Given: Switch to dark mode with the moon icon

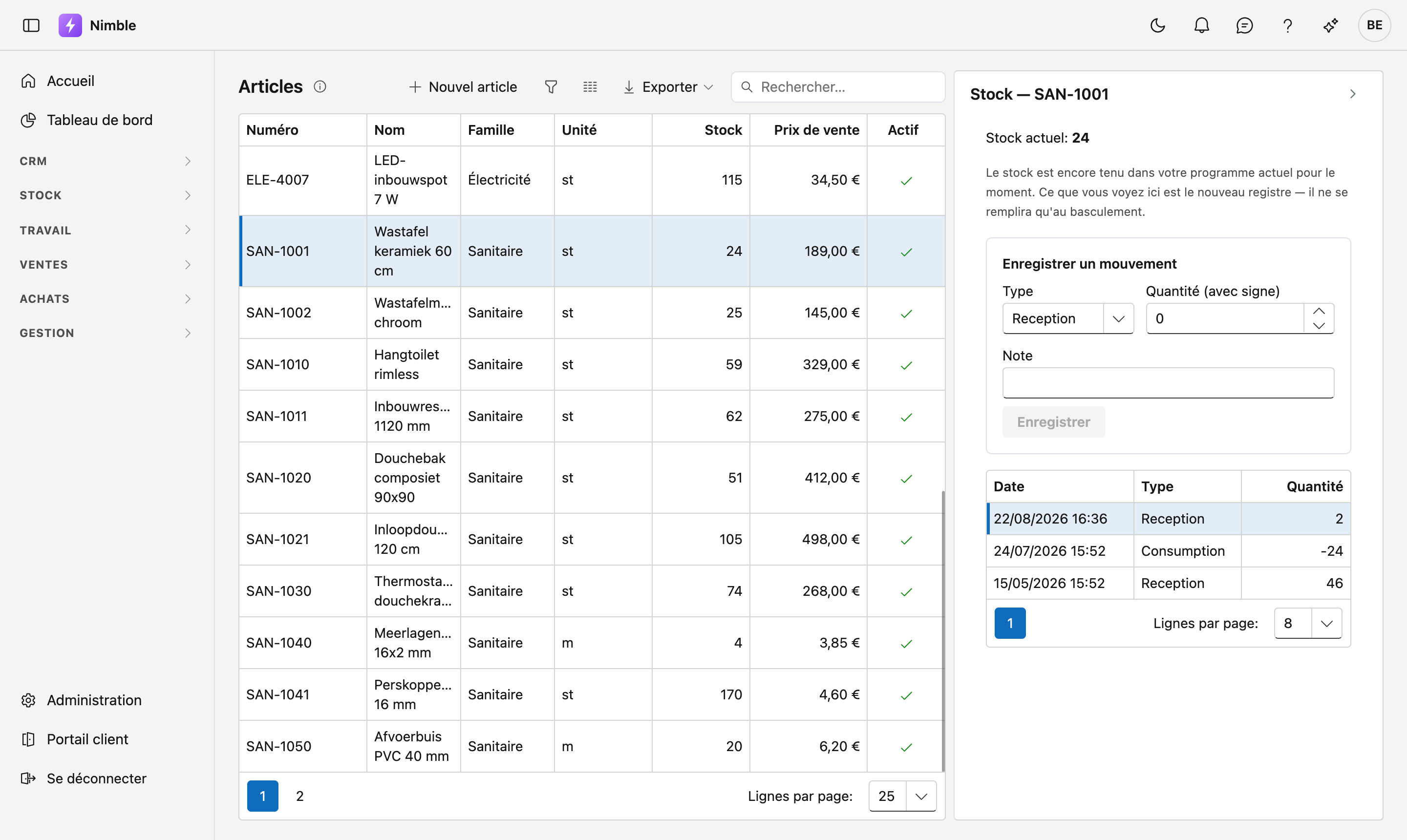Looking at the screenshot, I should click(x=1158, y=25).
